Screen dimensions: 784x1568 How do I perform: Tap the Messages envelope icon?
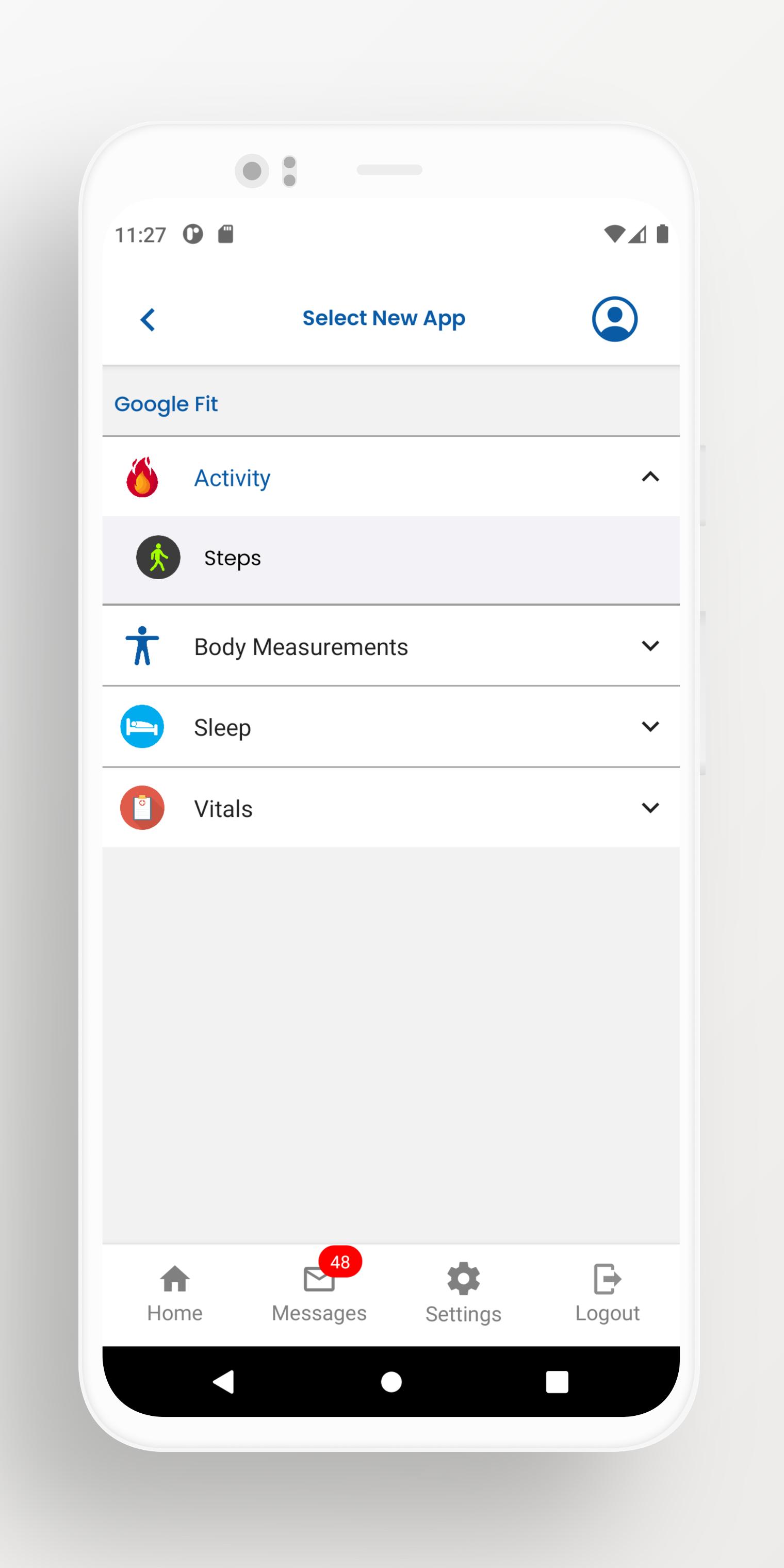click(319, 1278)
